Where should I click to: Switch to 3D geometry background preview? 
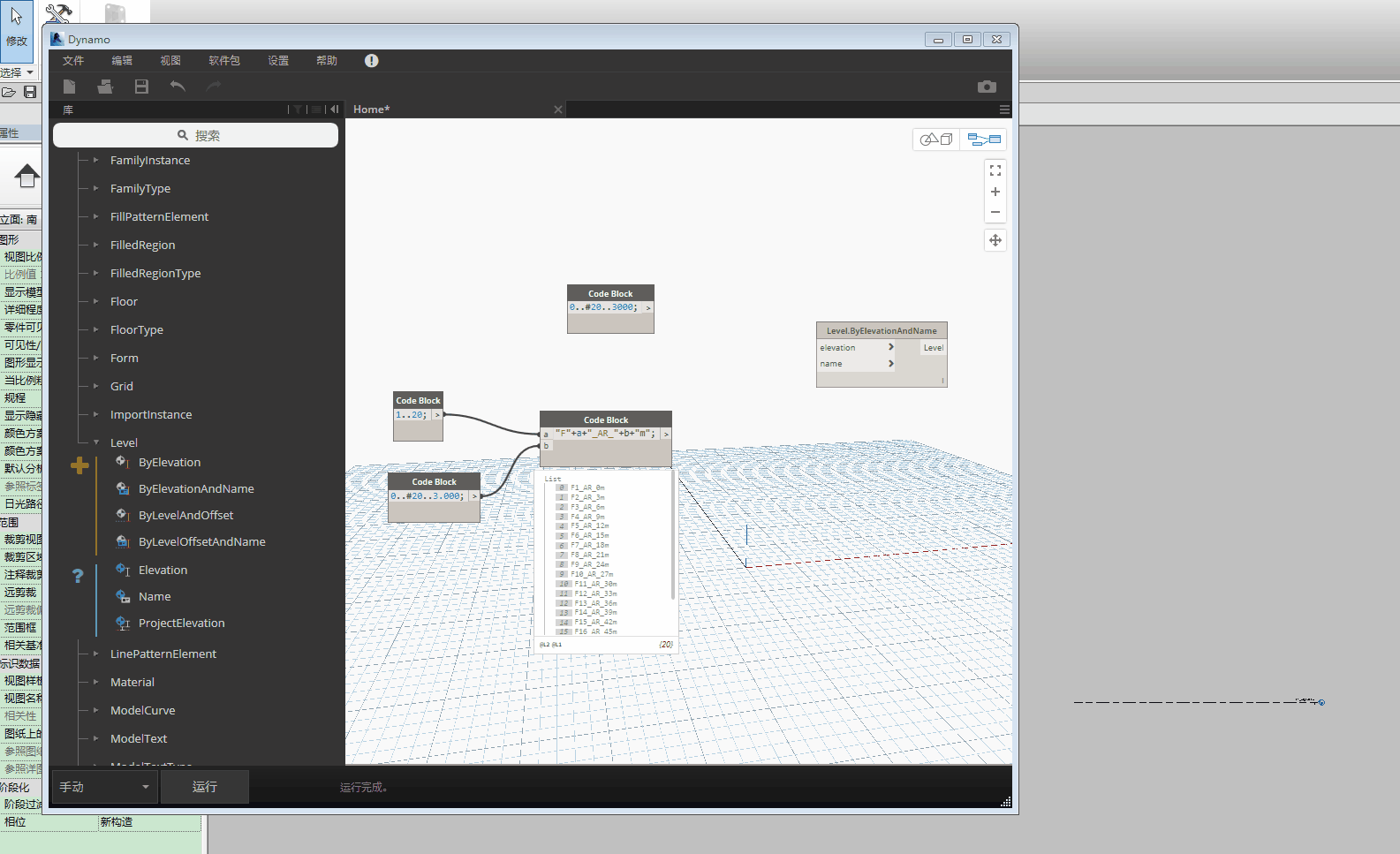point(936,140)
